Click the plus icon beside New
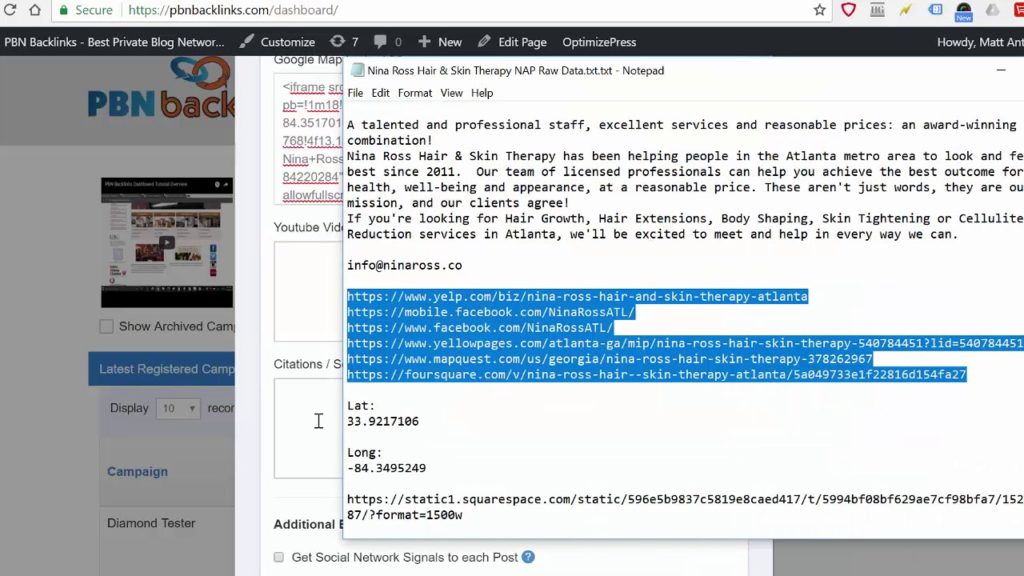The width and height of the screenshot is (1024, 576). point(424,42)
